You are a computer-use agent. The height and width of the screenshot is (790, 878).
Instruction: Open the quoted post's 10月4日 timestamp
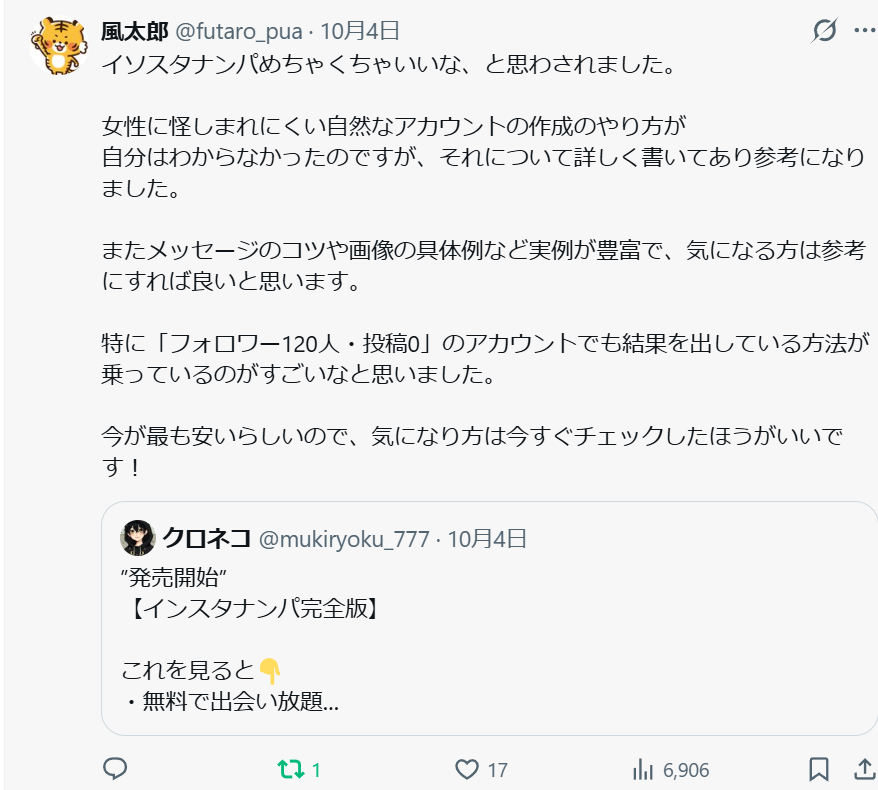[x=487, y=539]
